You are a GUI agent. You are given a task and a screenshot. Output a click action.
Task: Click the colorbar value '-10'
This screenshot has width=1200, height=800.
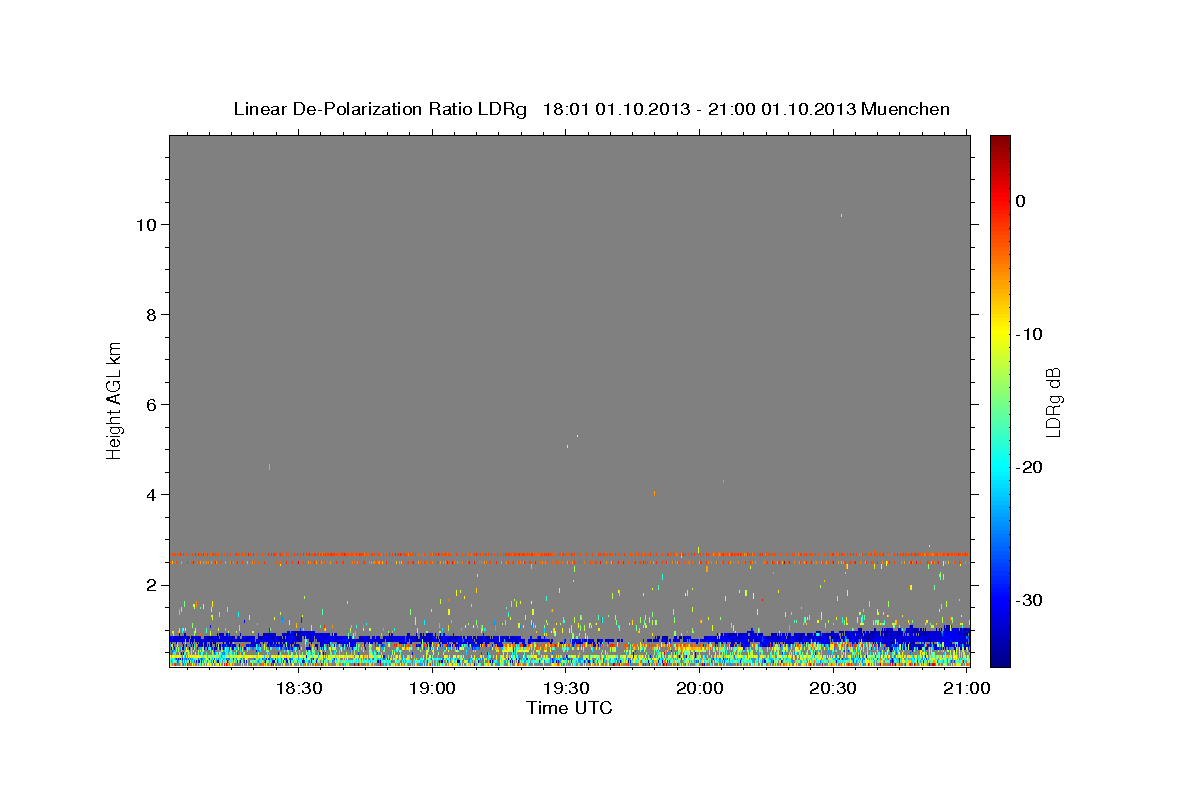(1030, 334)
